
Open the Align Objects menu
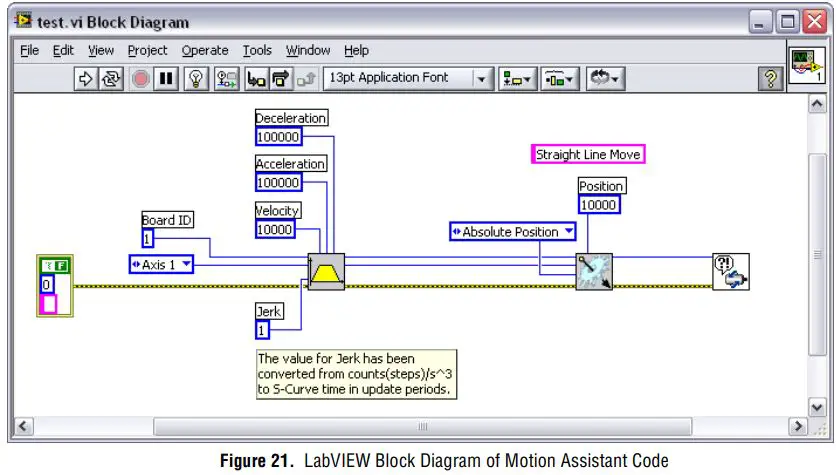coord(518,79)
